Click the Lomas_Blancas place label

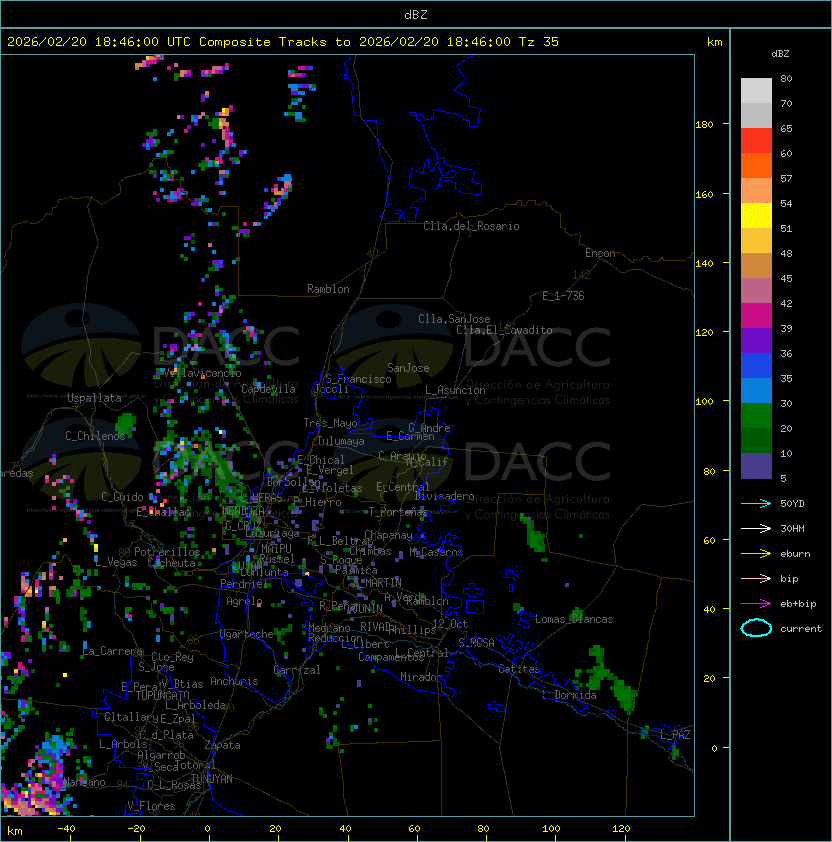(x=574, y=619)
